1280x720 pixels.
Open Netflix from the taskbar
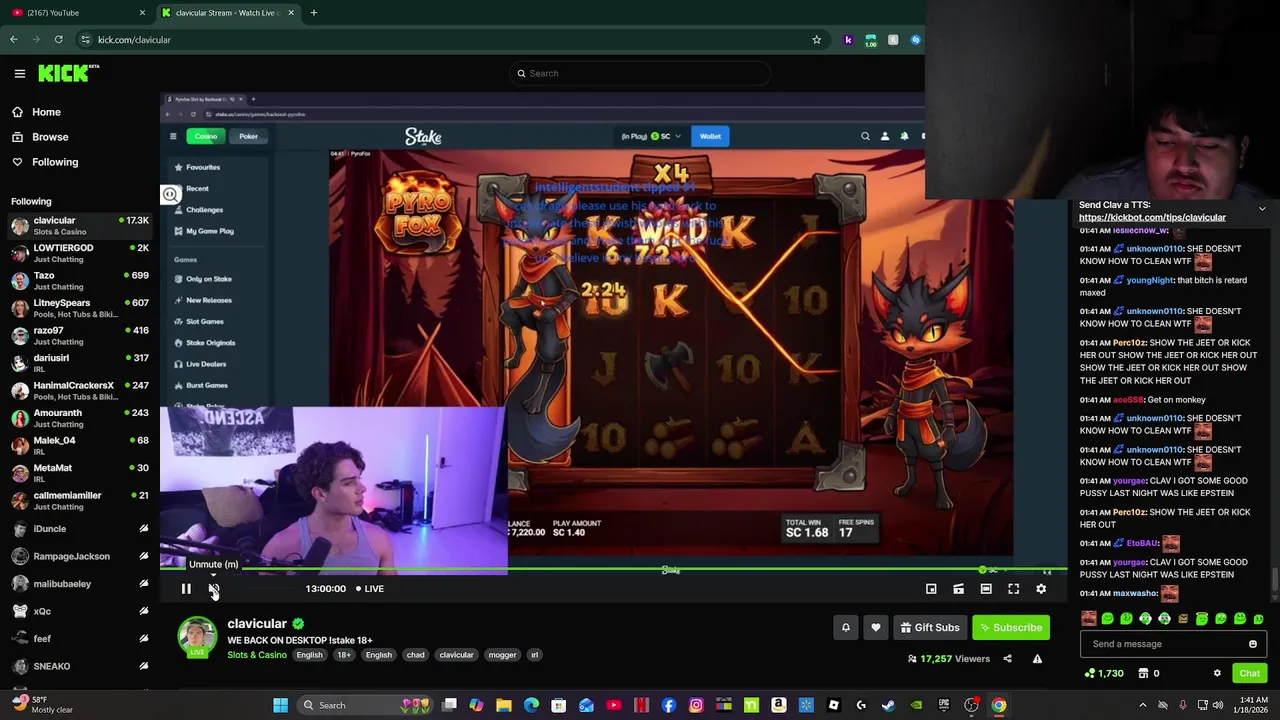tap(641, 706)
